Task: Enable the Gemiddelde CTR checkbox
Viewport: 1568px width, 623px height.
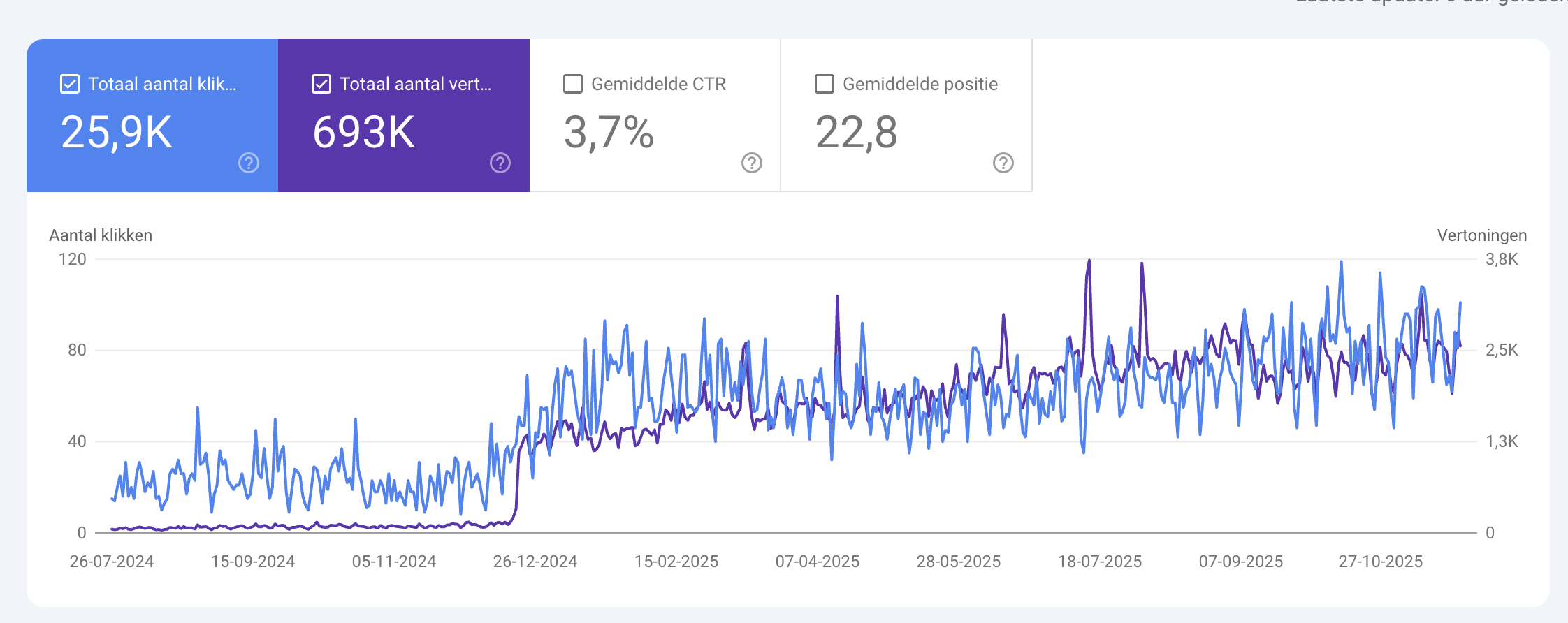Action: [x=573, y=84]
